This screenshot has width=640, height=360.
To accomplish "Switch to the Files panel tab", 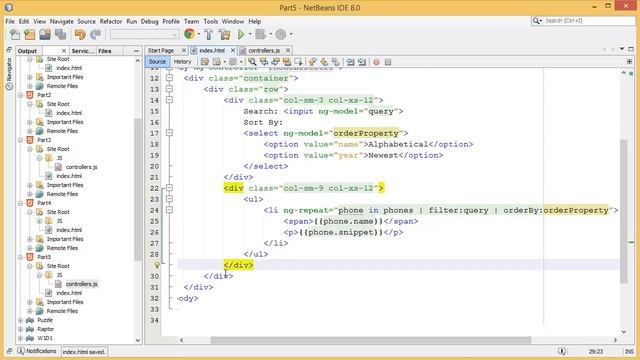I will (105, 51).
